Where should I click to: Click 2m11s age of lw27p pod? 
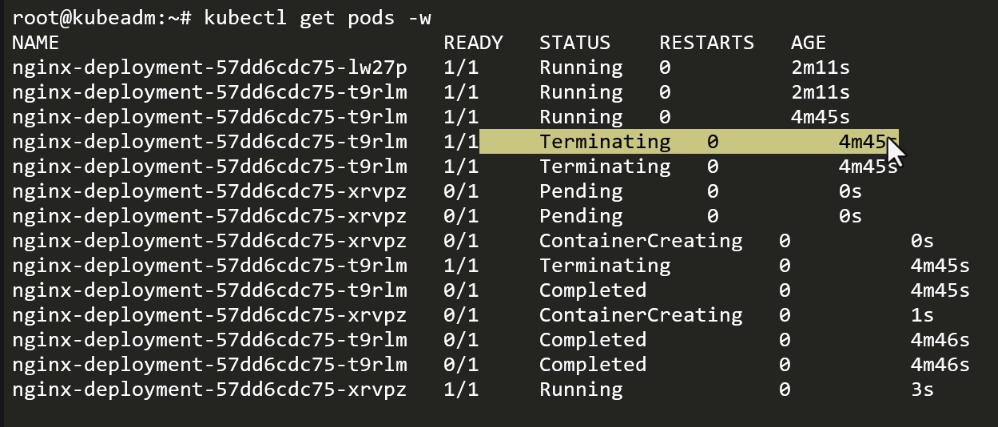pos(820,68)
